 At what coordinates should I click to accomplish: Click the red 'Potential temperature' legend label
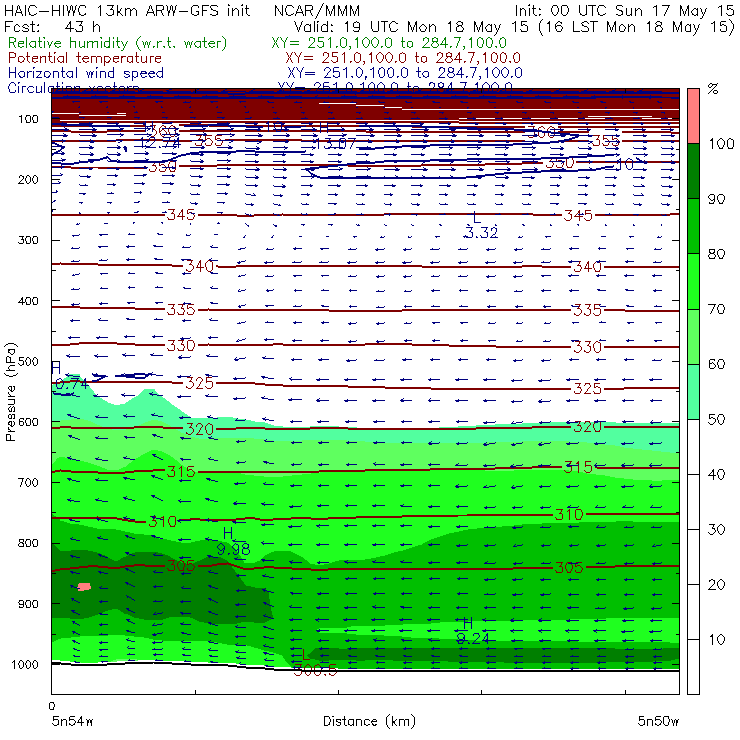point(85,58)
